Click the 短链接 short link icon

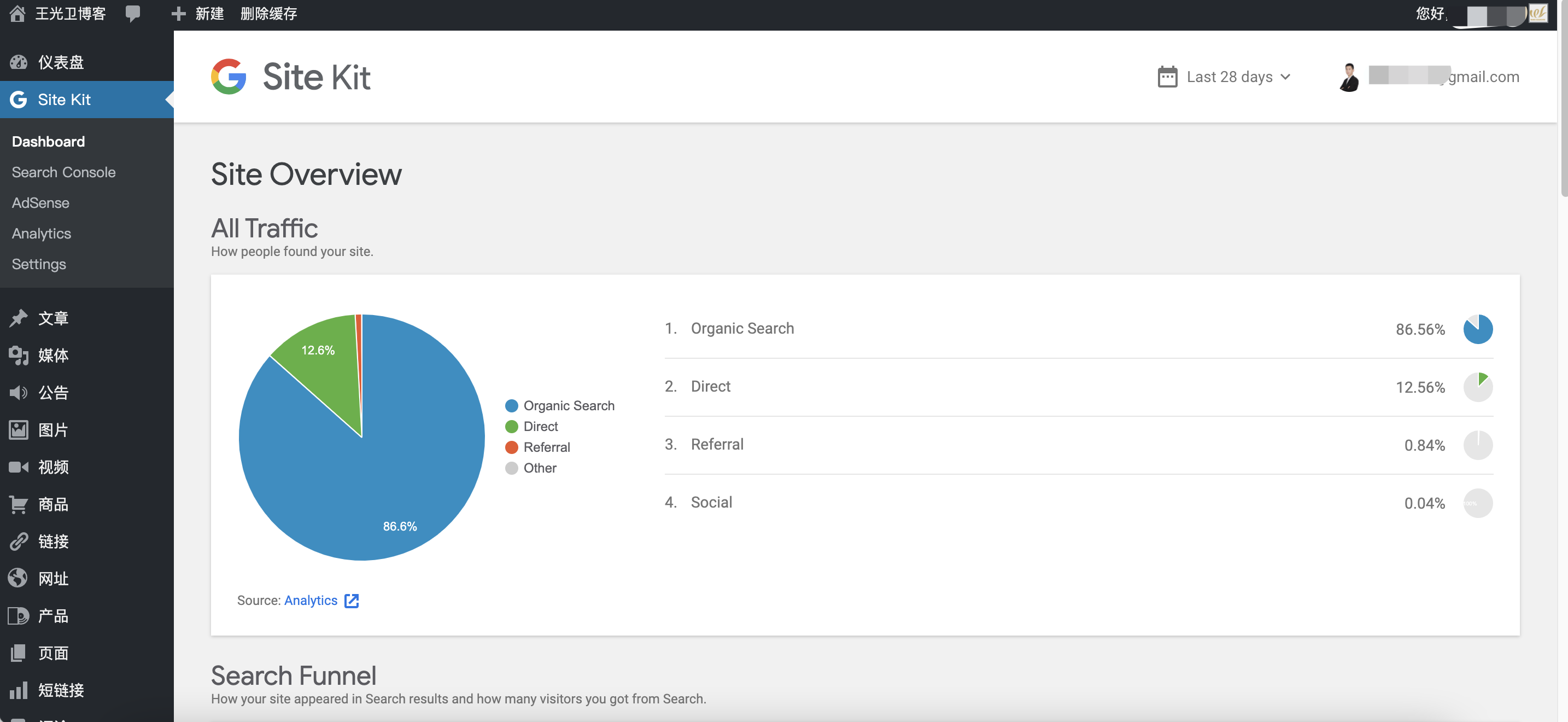click(17, 689)
